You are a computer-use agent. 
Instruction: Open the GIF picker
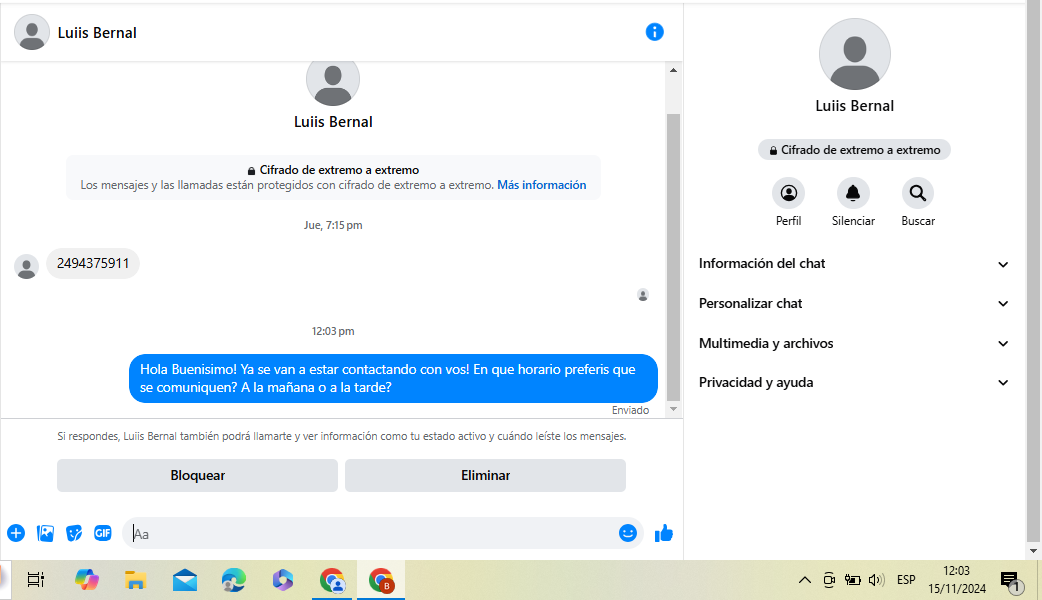(103, 533)
